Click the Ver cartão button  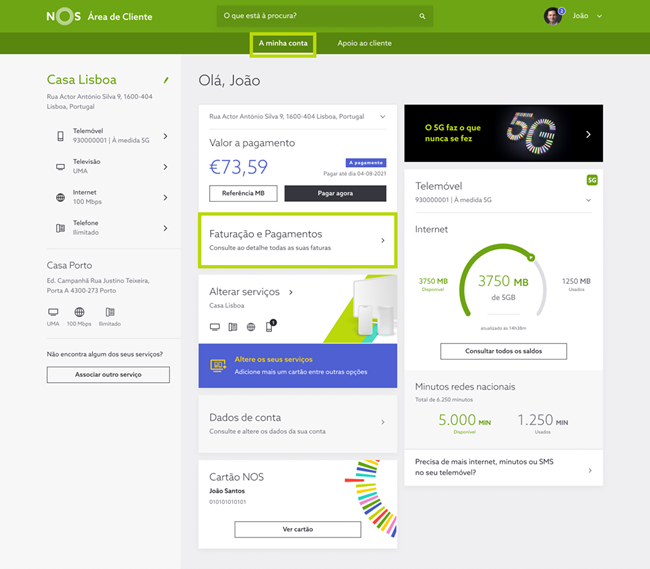tap(298, 529)
